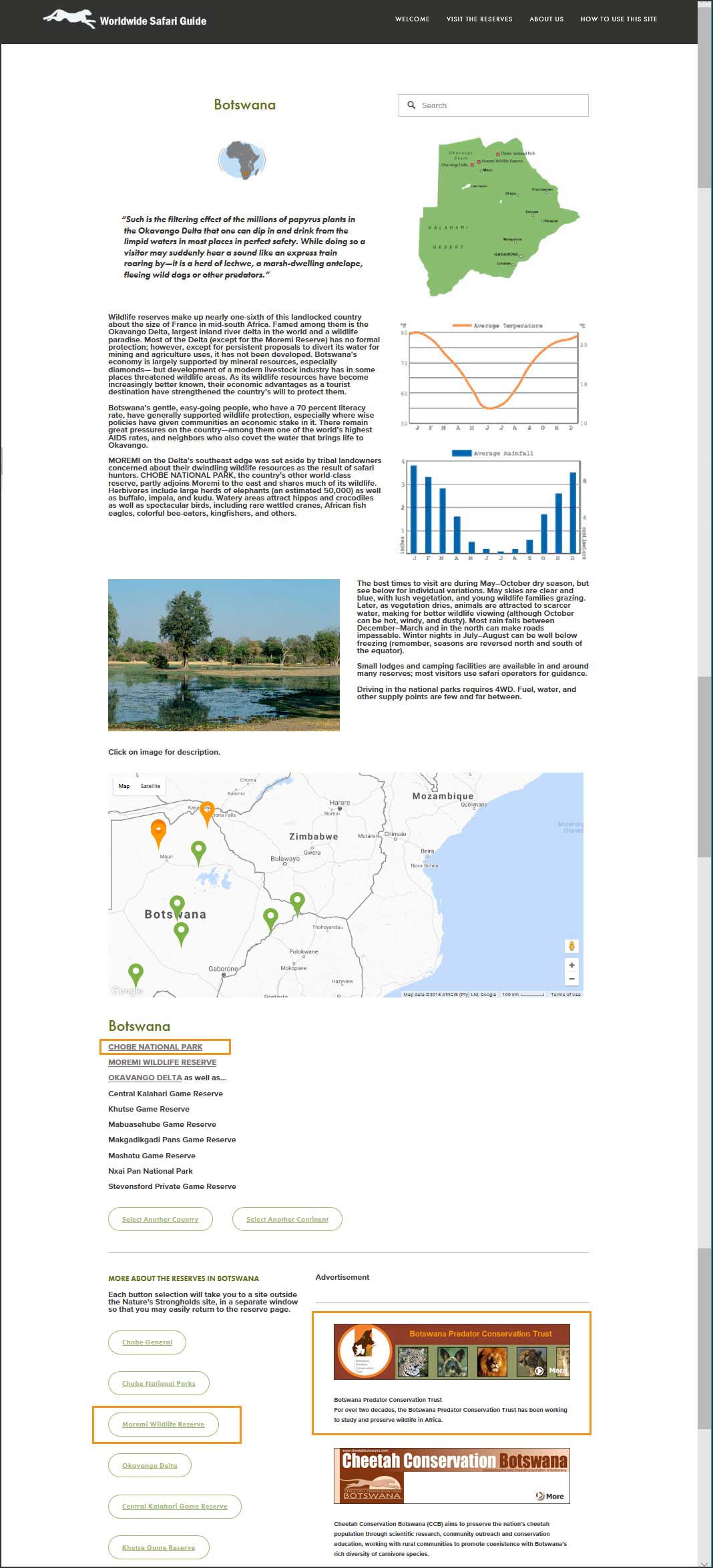Click Select Another Continent button
This screenshot has height=1568, width=713.
(x=287, y=1219)
